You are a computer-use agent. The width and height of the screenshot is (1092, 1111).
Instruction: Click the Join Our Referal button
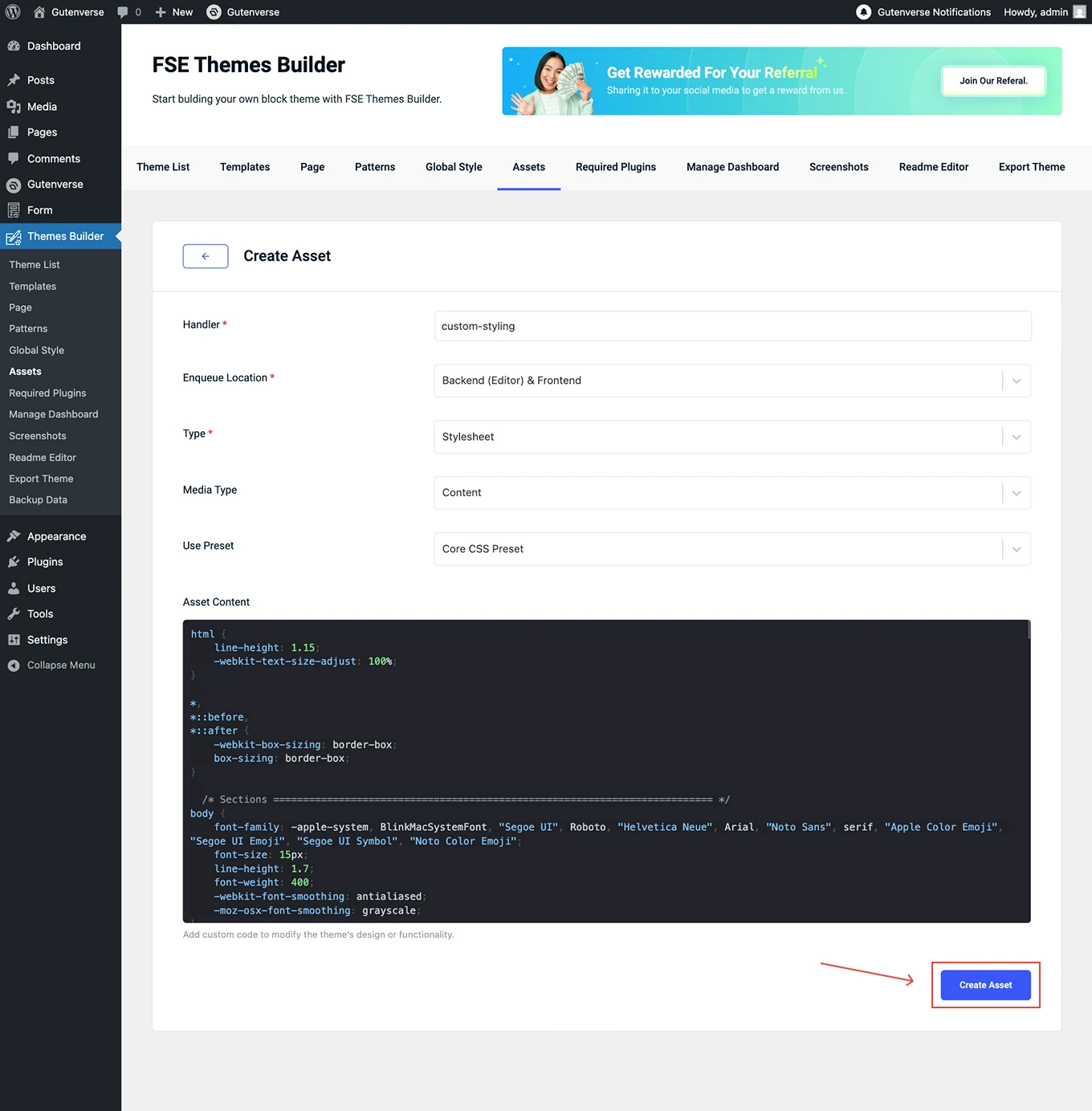click(x=993, y=81)
